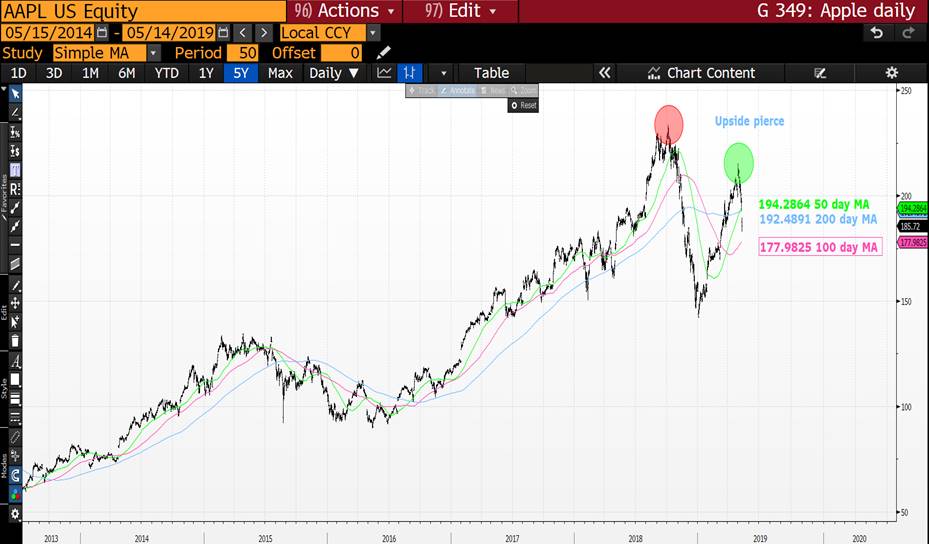Viewport: 929px width, 544px height.
Task: Click the 177.9825 100 day MA label
Action: (820, 247)
